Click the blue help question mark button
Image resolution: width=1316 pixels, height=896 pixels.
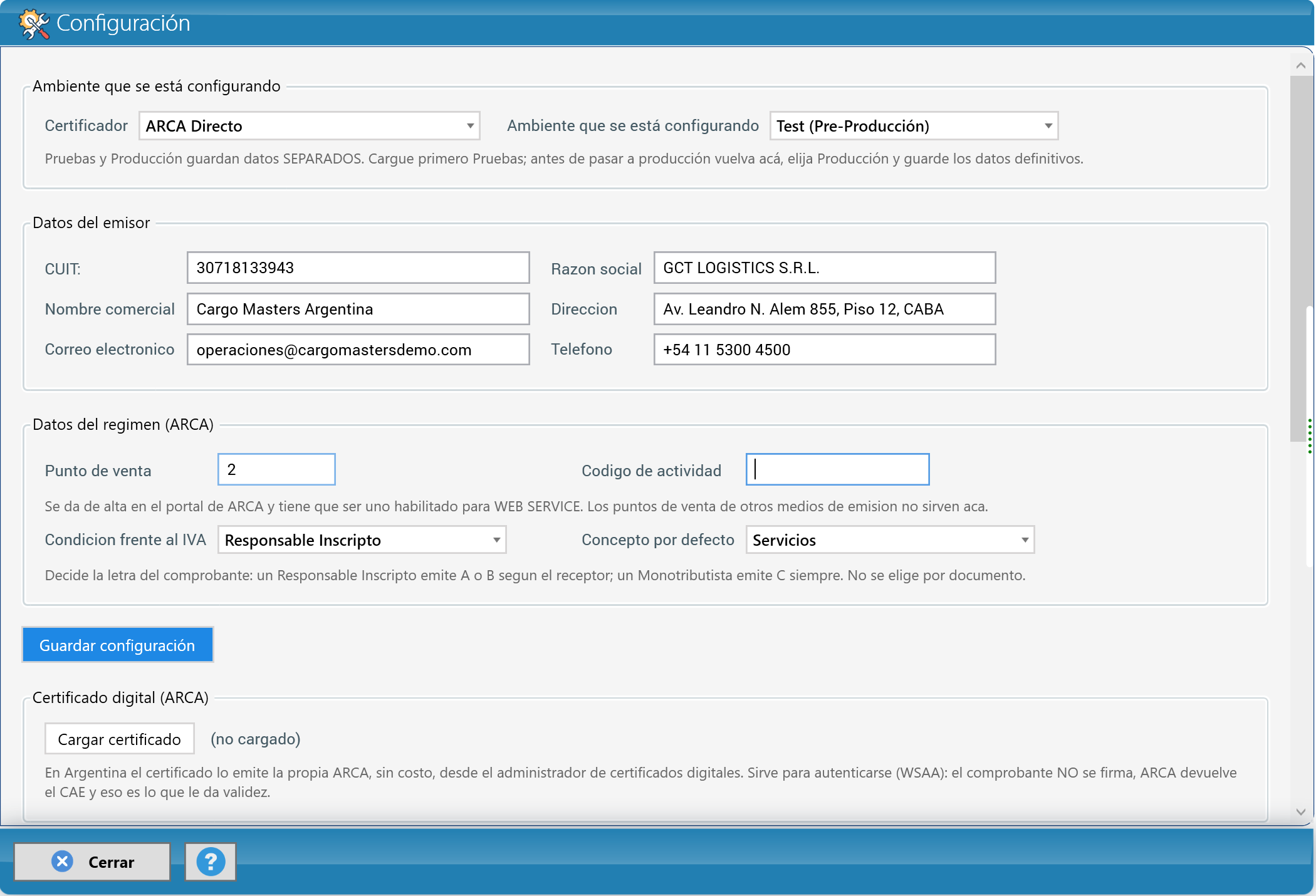[x=211, y=862]
